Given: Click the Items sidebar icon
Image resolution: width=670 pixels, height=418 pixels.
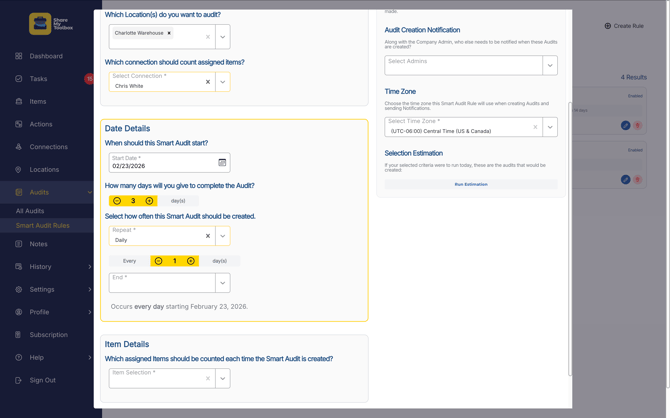Looking at the screenshot, I should [x=18, y=101].
